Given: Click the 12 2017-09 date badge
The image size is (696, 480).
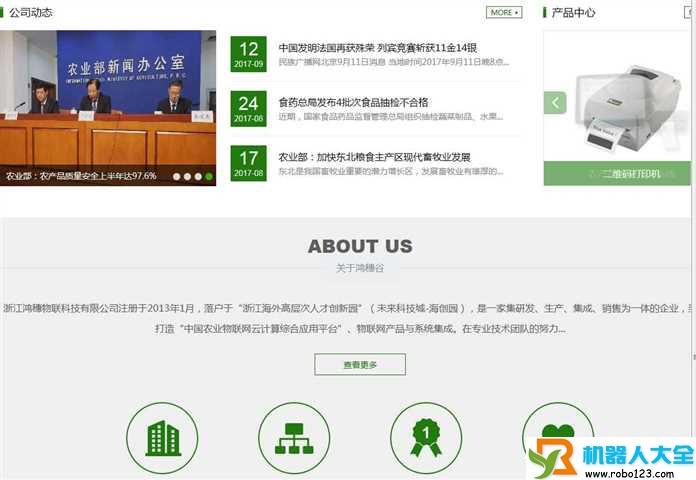Looking at the screenshot, I should click(249, 54).
